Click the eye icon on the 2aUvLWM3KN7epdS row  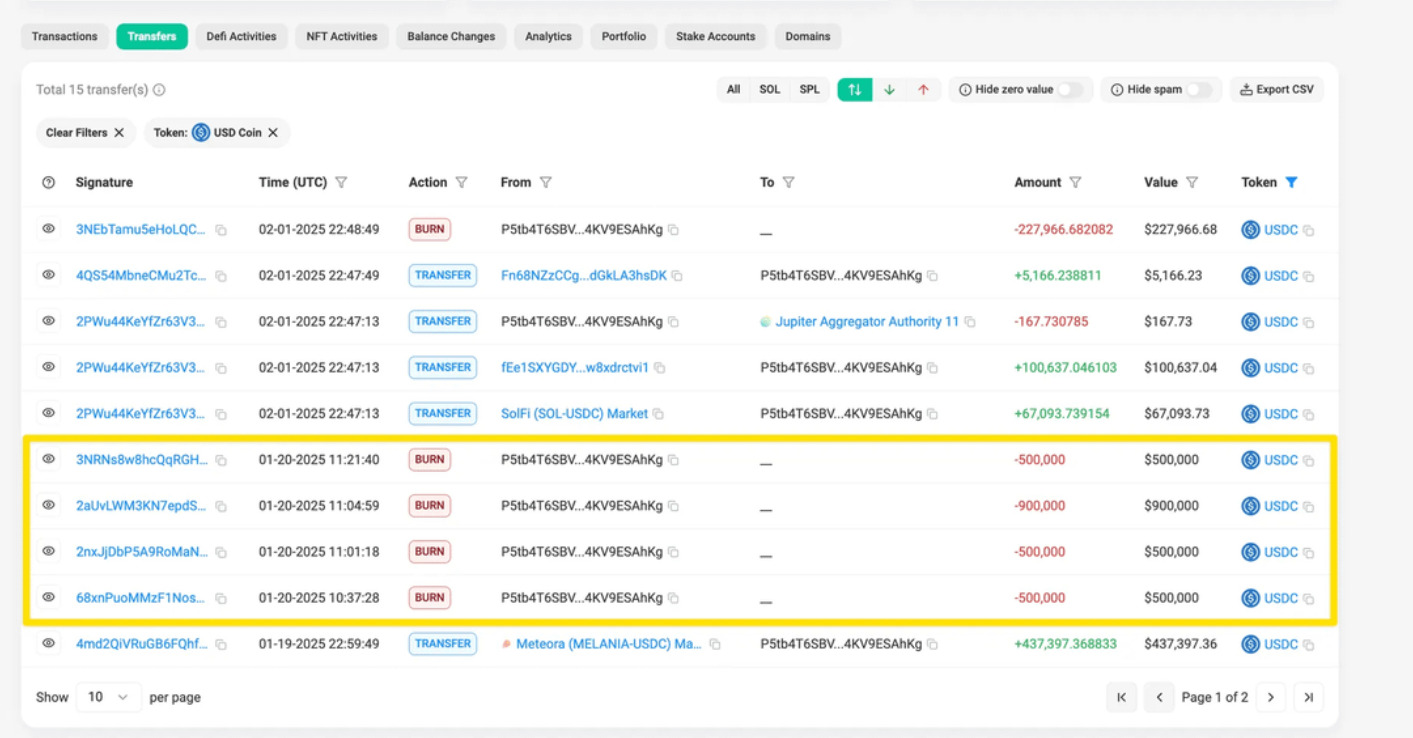pyautogui.click(x=48, y=505)
